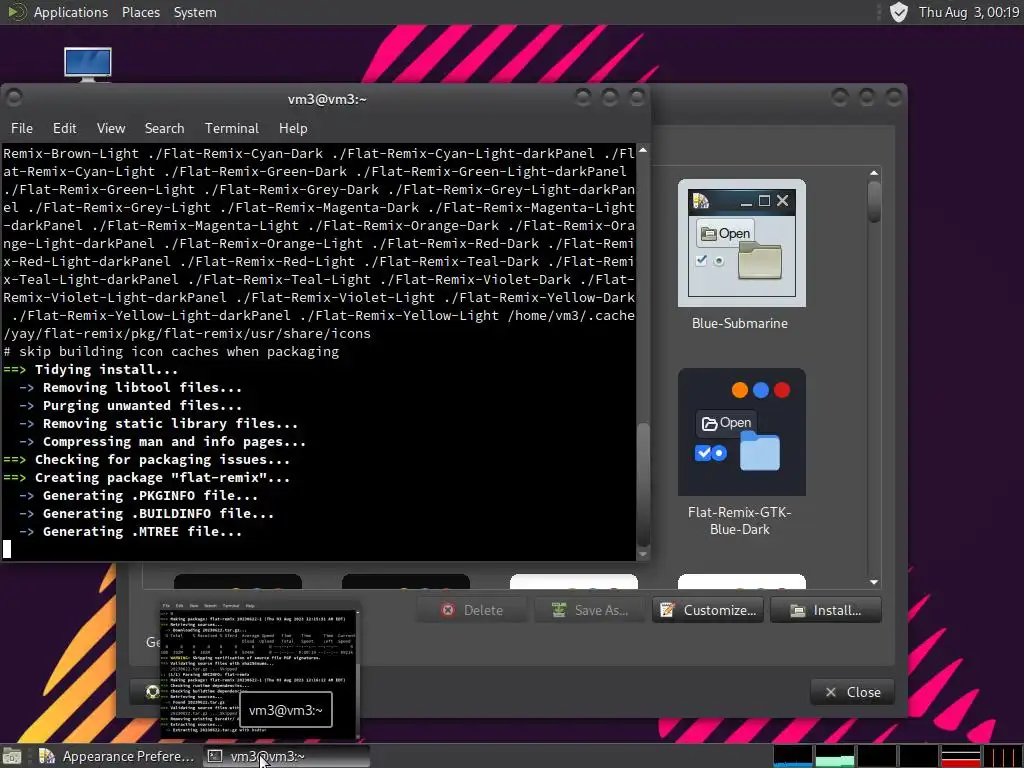
Task: Select the Computer monitor icon on desktop
Action: click(x=88, y=64)
